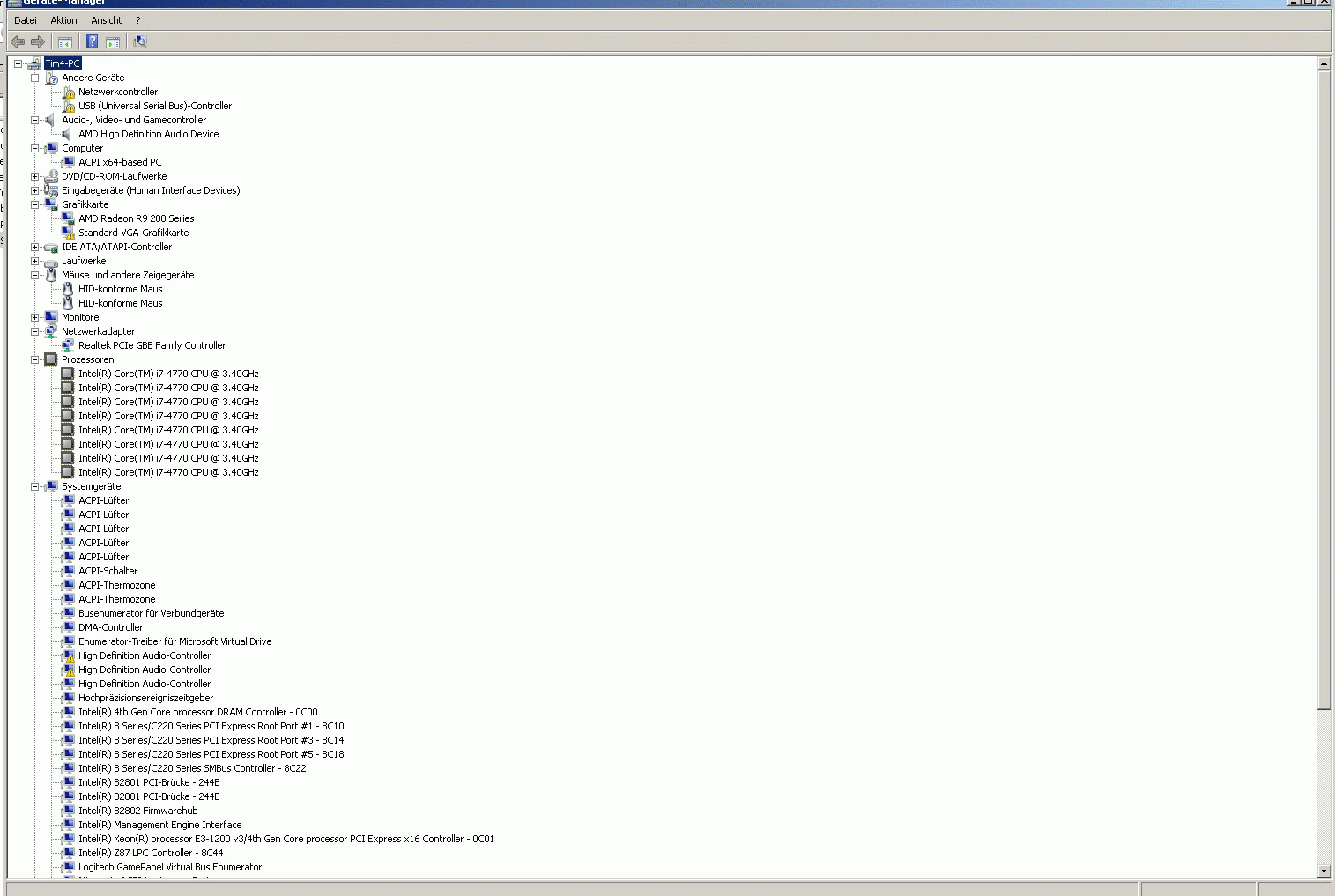This screenshot has height=896, width=1335.
Task: Click the scan for hardware changes icon
Action: [x=140, y=41]
